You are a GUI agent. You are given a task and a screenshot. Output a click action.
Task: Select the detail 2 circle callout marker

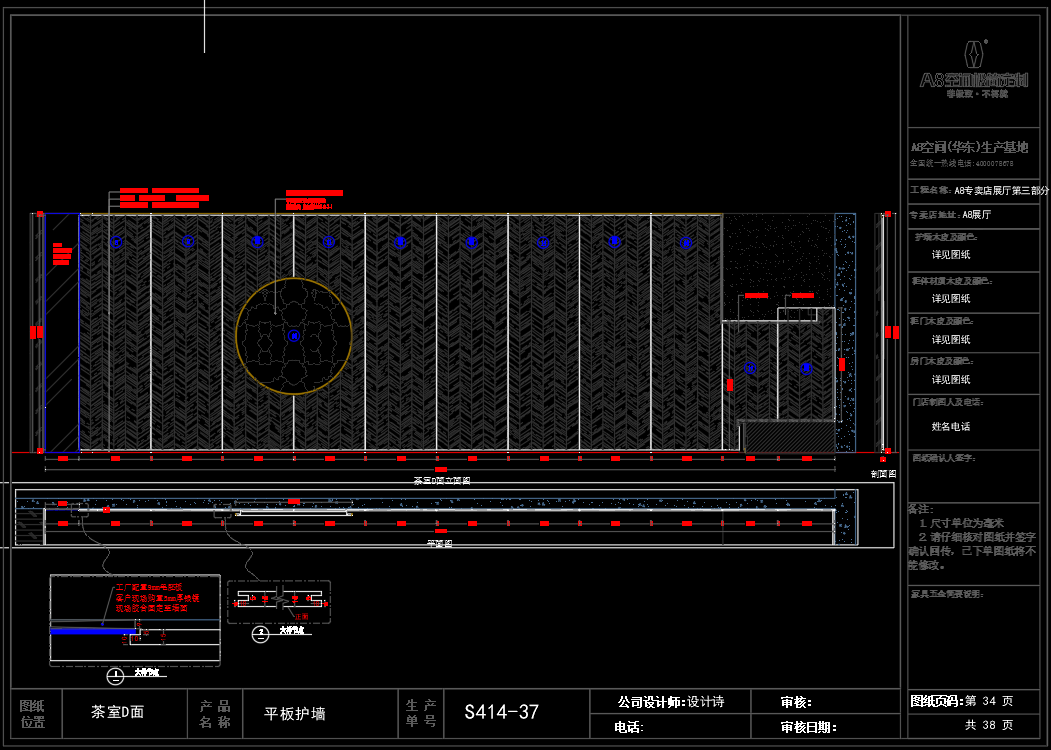tap(260, 633)
